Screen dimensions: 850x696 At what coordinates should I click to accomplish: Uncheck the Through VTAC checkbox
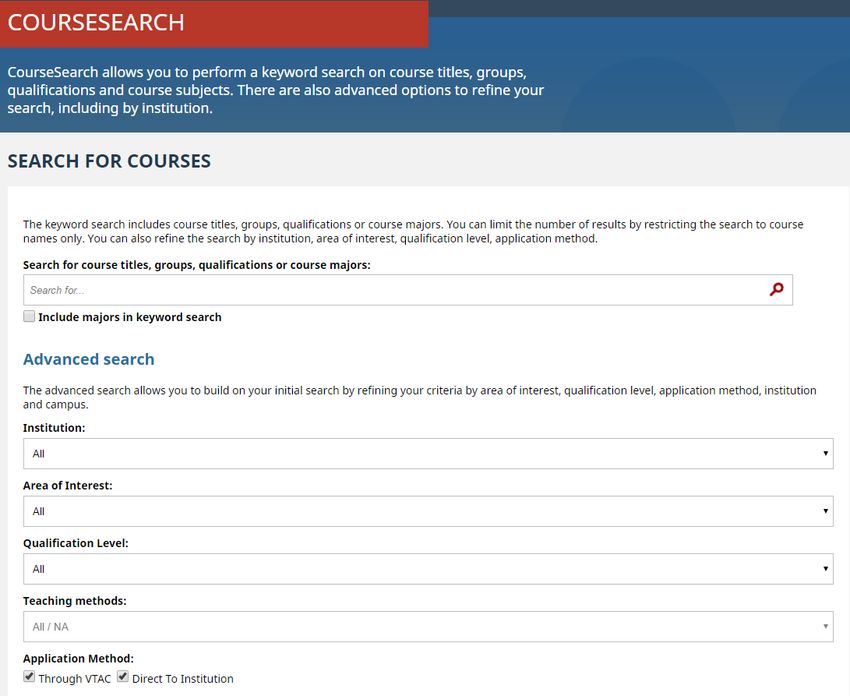pos(29,676)
